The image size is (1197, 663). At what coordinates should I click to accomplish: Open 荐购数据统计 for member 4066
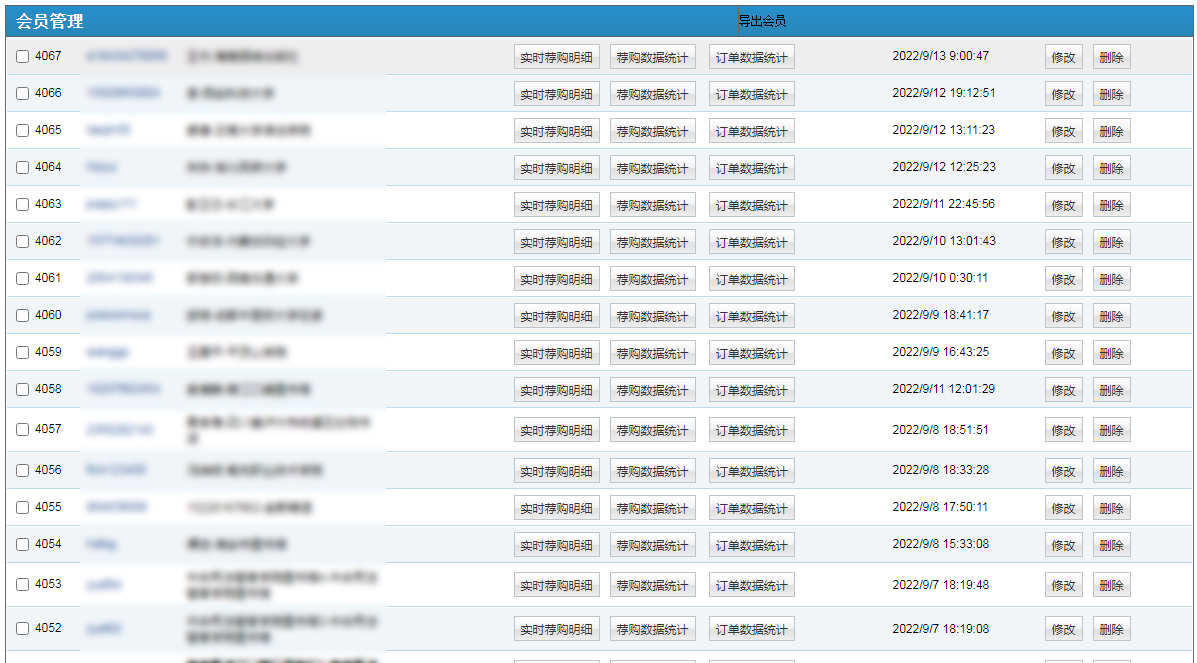(652, 95)
